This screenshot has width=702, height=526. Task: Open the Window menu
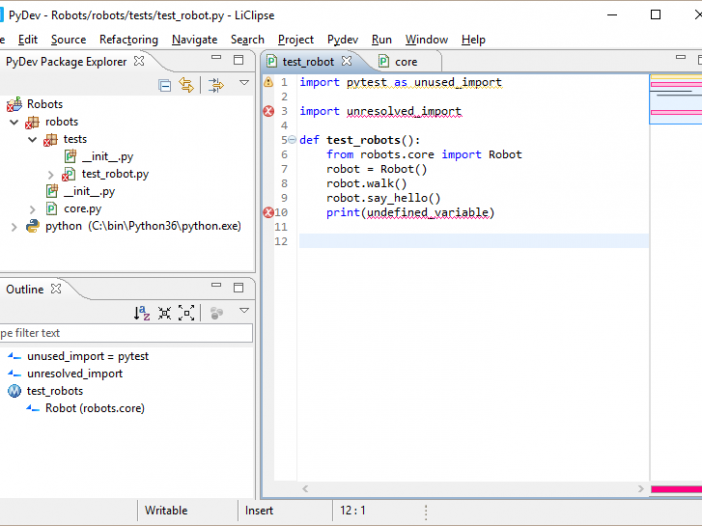426,40
